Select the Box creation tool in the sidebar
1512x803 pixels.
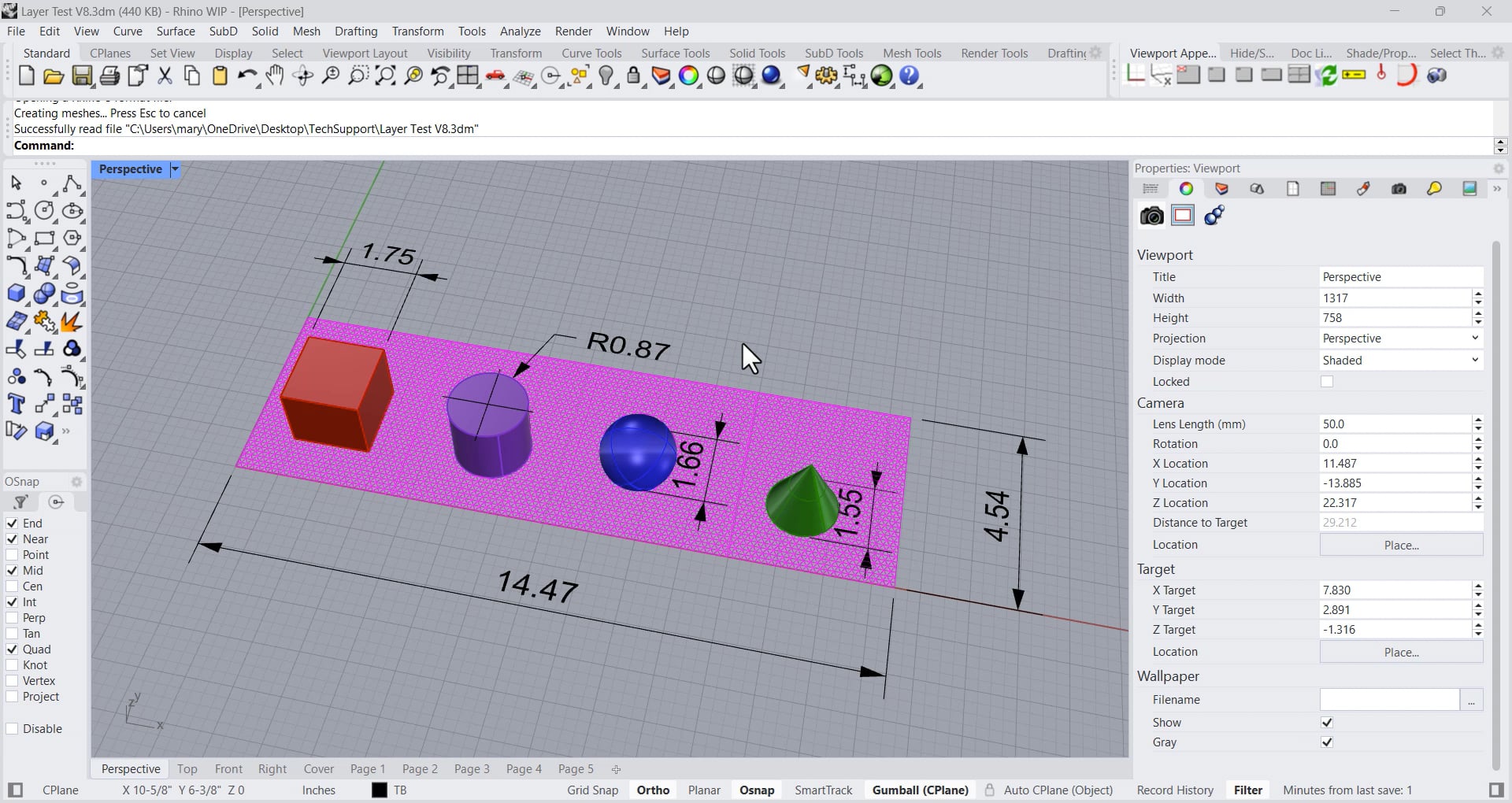17,292
